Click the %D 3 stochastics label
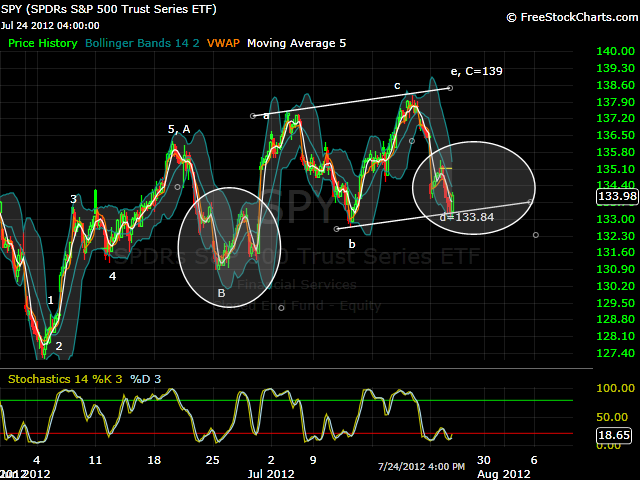This screenshot has width=640, height=480. [146, 379]
